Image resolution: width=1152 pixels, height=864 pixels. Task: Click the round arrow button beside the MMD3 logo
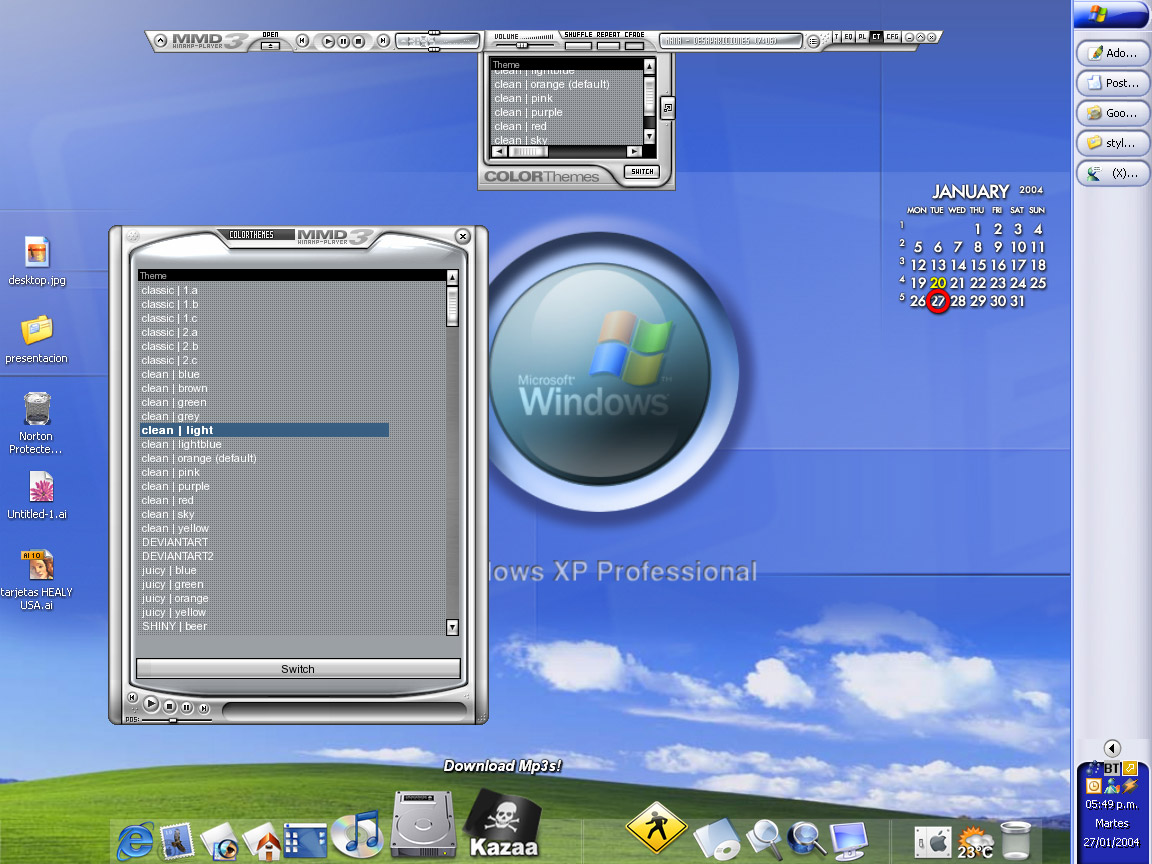tap(160, 41)
